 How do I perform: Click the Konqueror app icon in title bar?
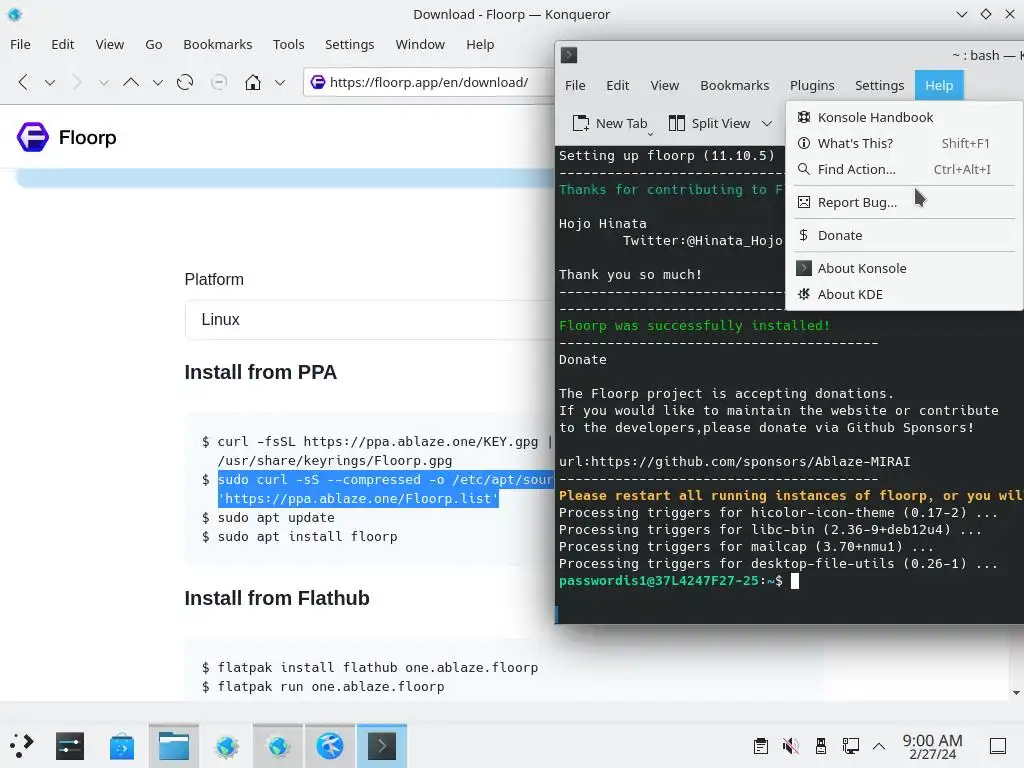[14, 14]
